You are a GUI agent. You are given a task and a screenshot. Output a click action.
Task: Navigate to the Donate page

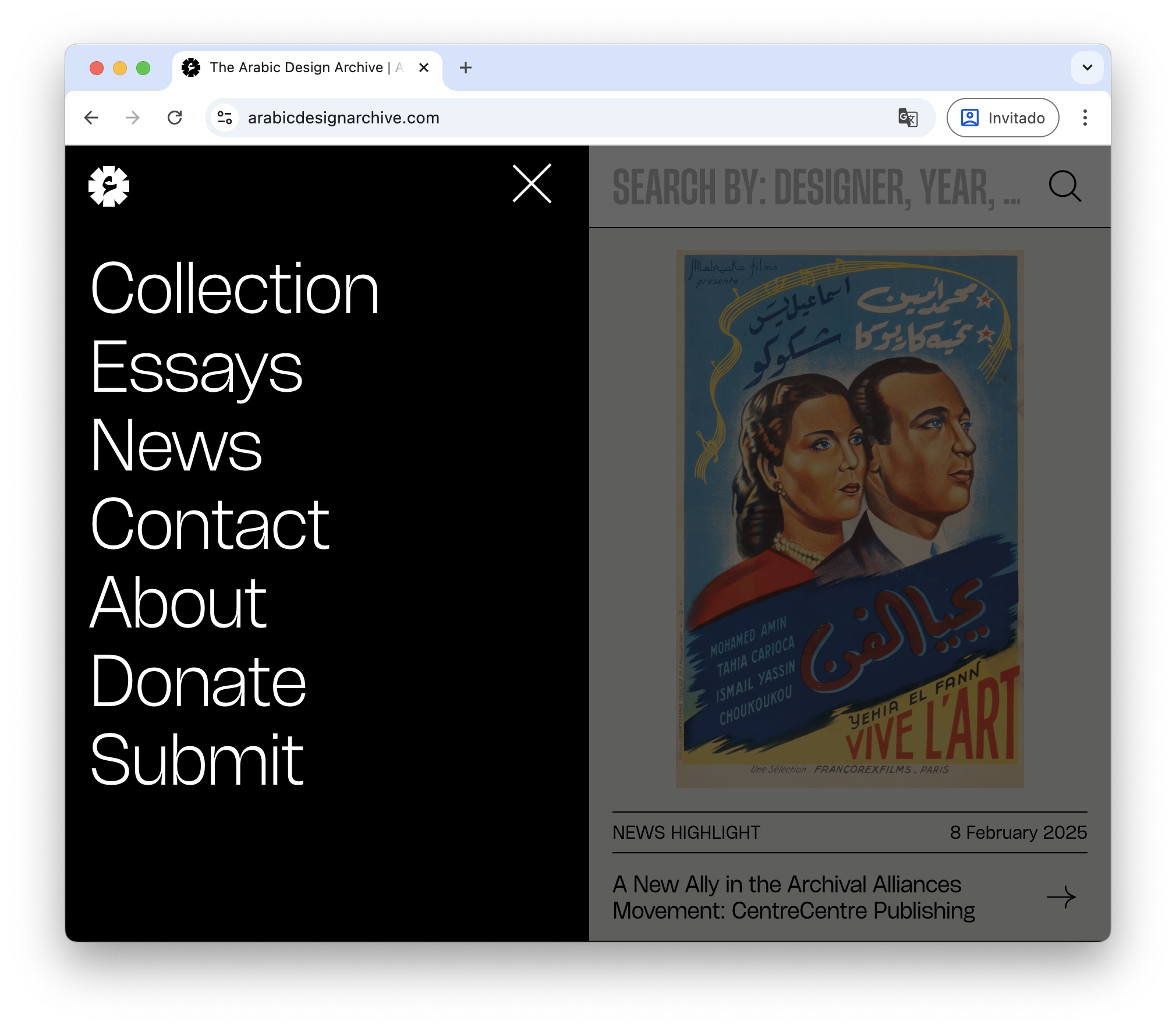[x=198, y=681]
